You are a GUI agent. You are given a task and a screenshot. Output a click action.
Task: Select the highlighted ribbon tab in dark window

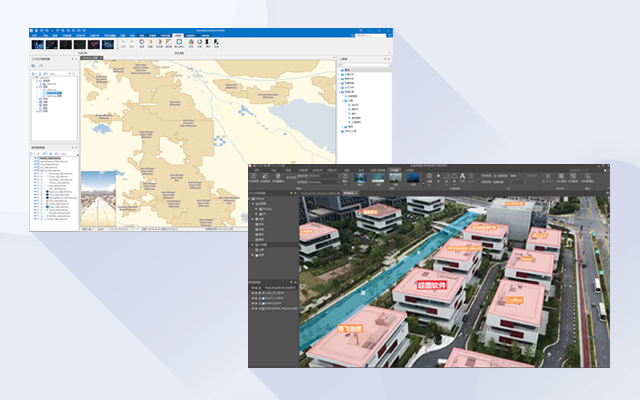click(x=395, y=170)
